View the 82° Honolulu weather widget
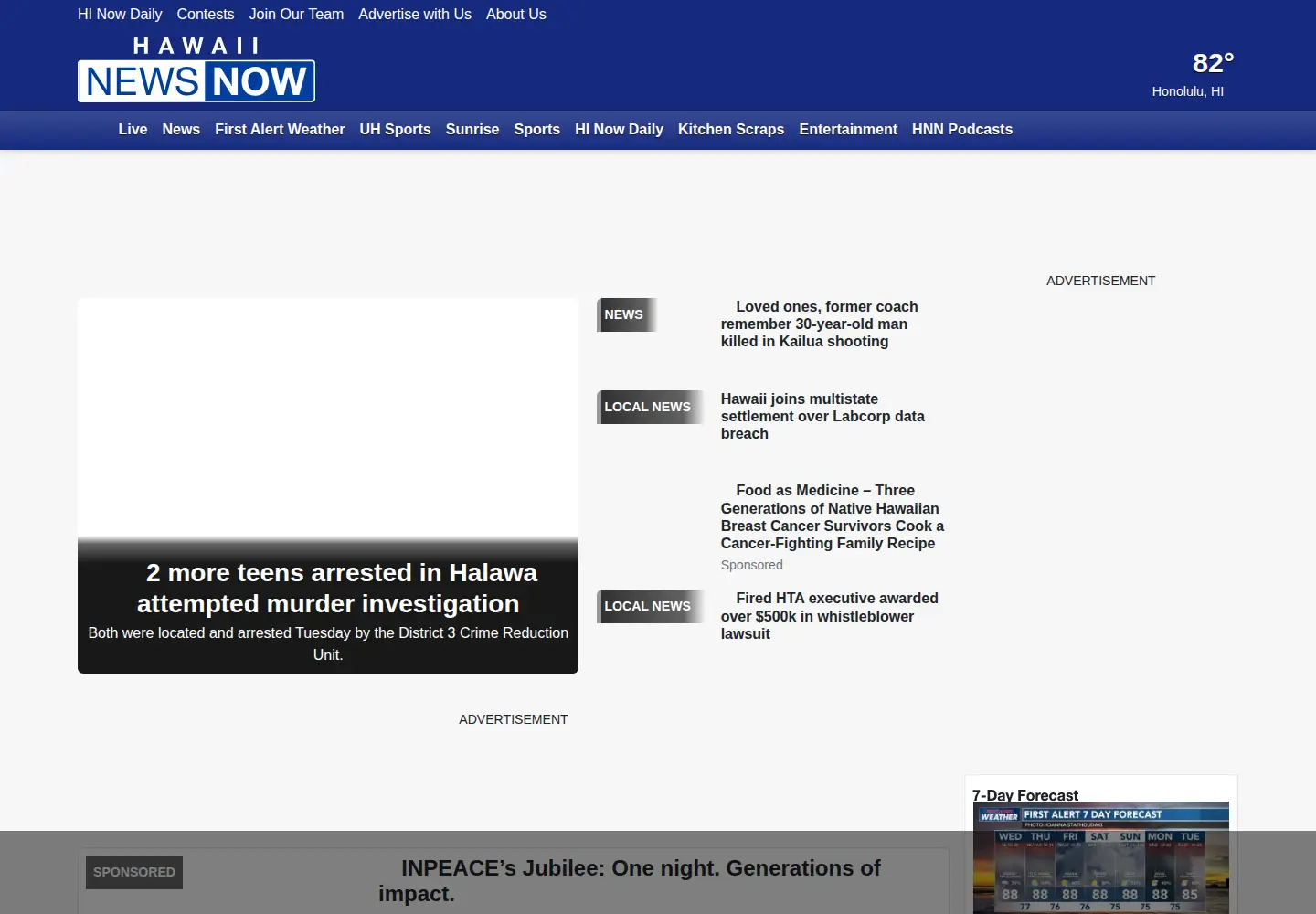The image size is (1316, 914). click(x=1193, y=74)
